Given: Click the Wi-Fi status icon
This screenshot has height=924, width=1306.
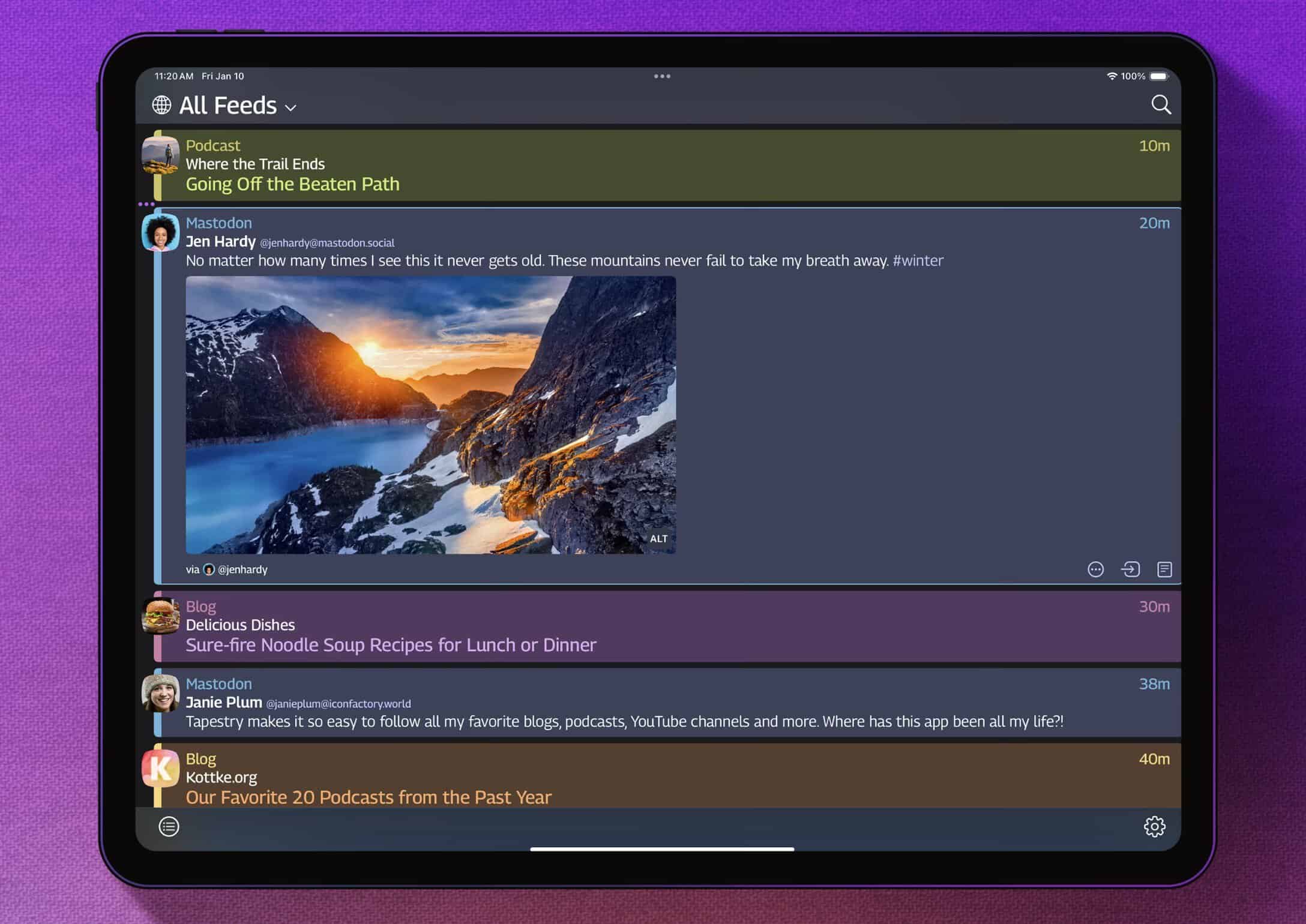Looking at the screenshot, I should pos(1112,76).
